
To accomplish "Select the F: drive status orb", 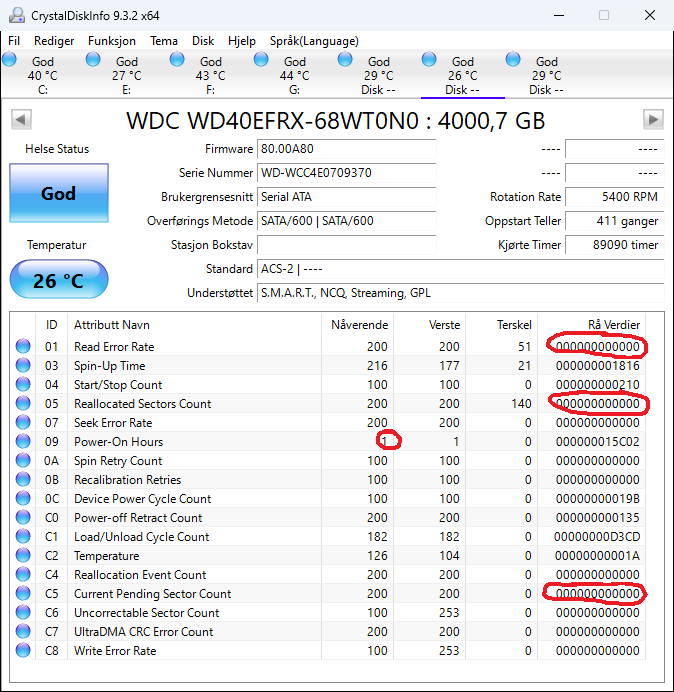I will (177, 60).
